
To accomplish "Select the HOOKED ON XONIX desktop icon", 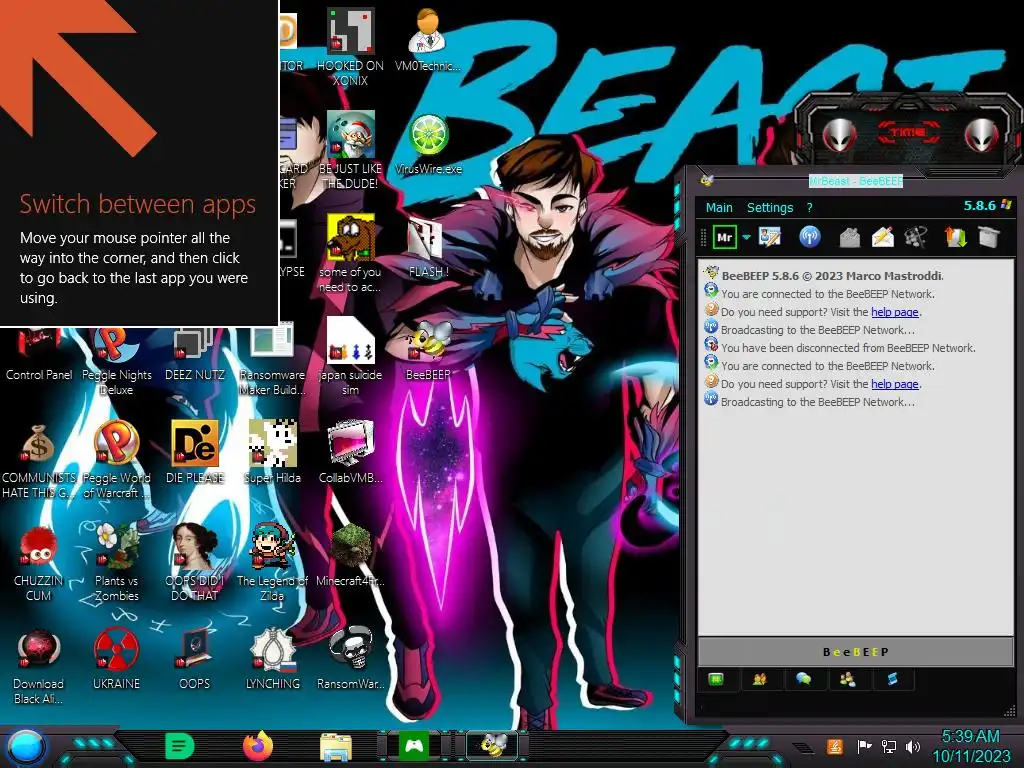I will pos(350,47).
